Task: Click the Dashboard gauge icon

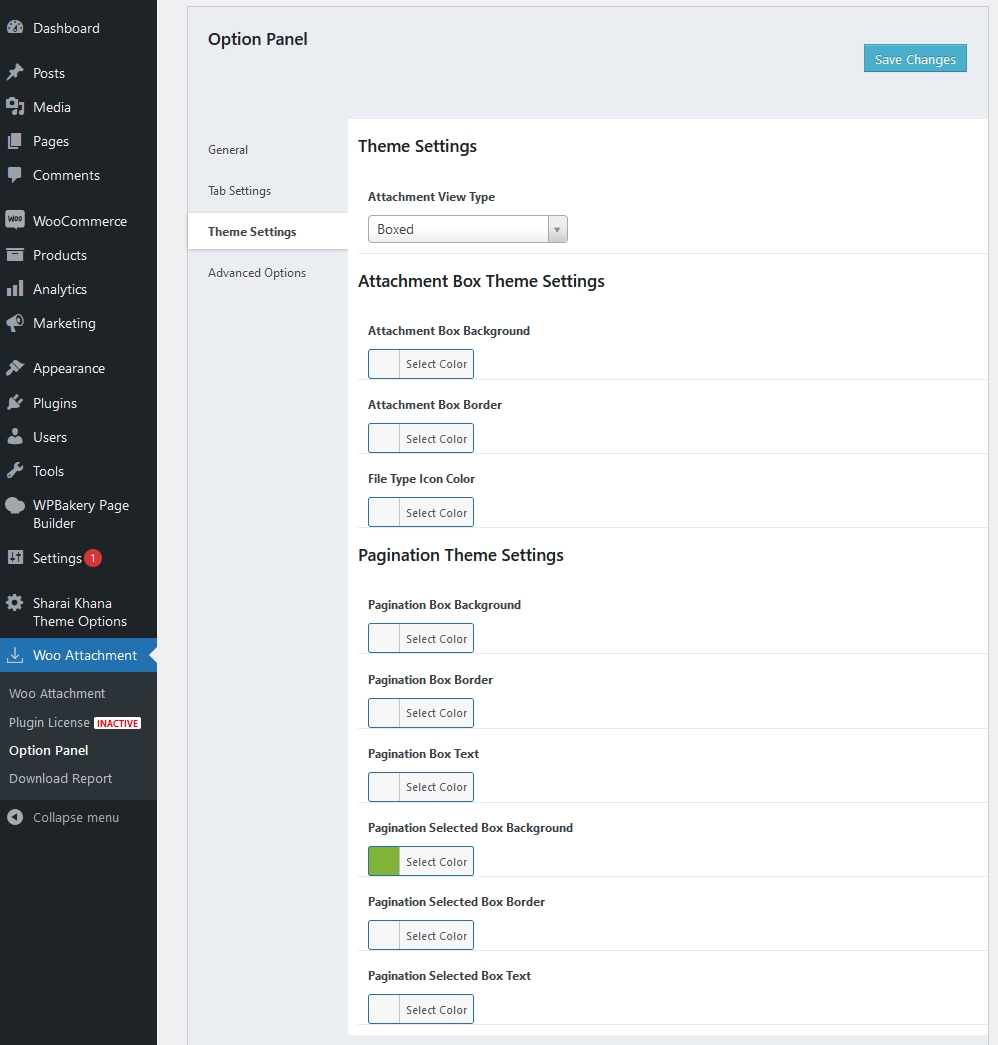Action: pyautogui.click(x=15, y=28)
